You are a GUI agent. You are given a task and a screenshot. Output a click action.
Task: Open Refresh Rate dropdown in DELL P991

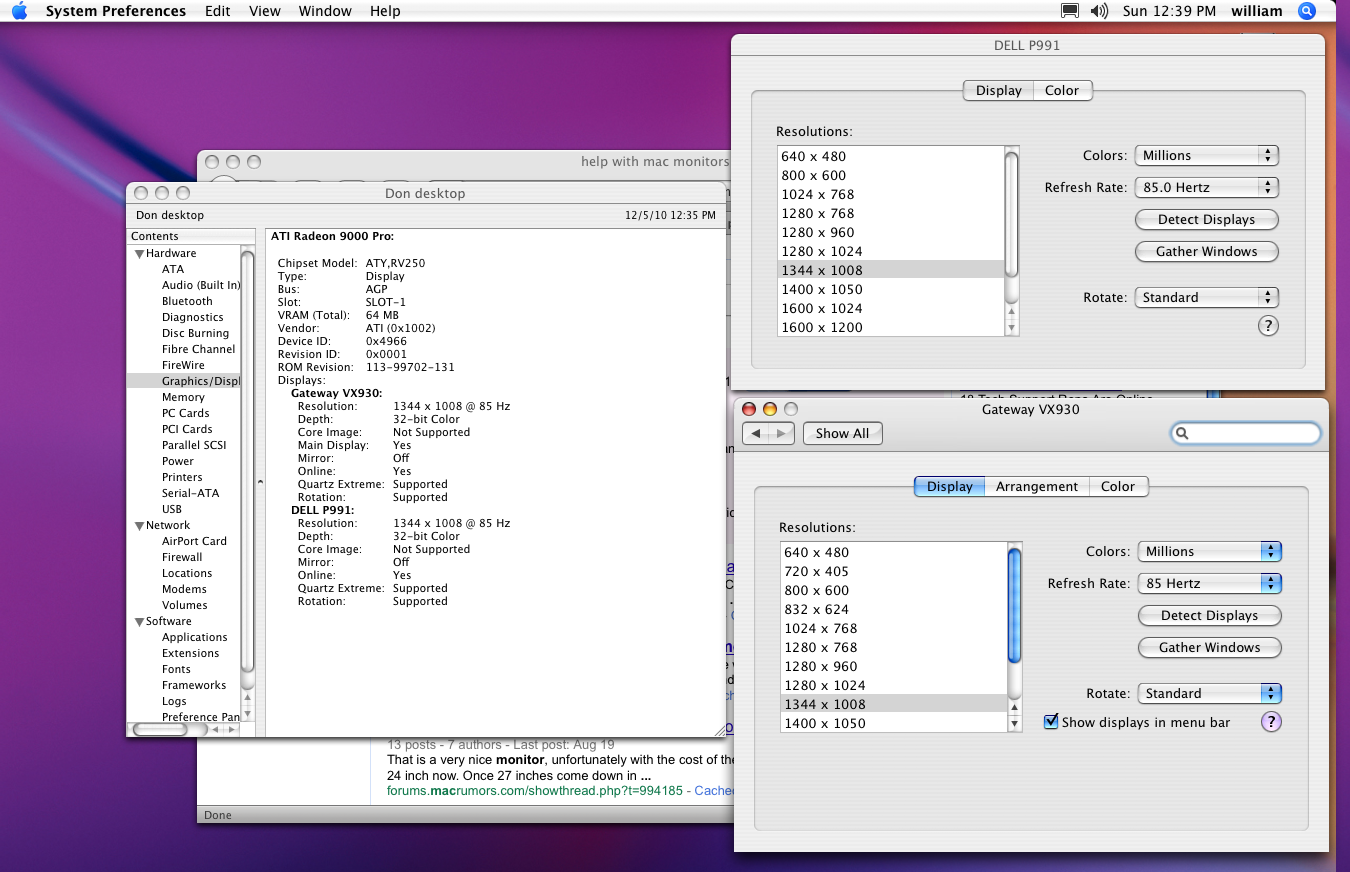tap(1207, 188)
